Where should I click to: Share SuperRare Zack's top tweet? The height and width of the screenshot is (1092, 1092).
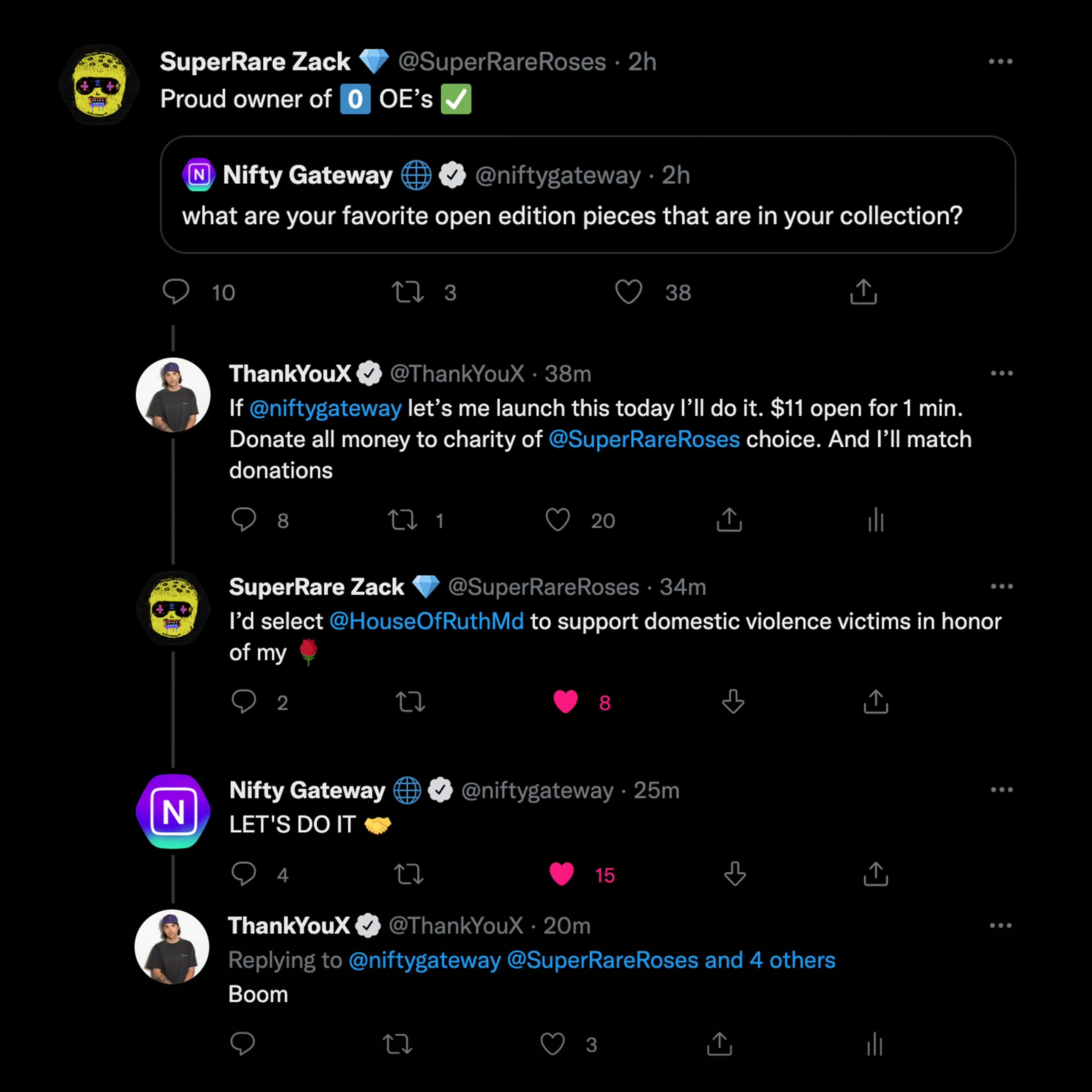[863, 292]
